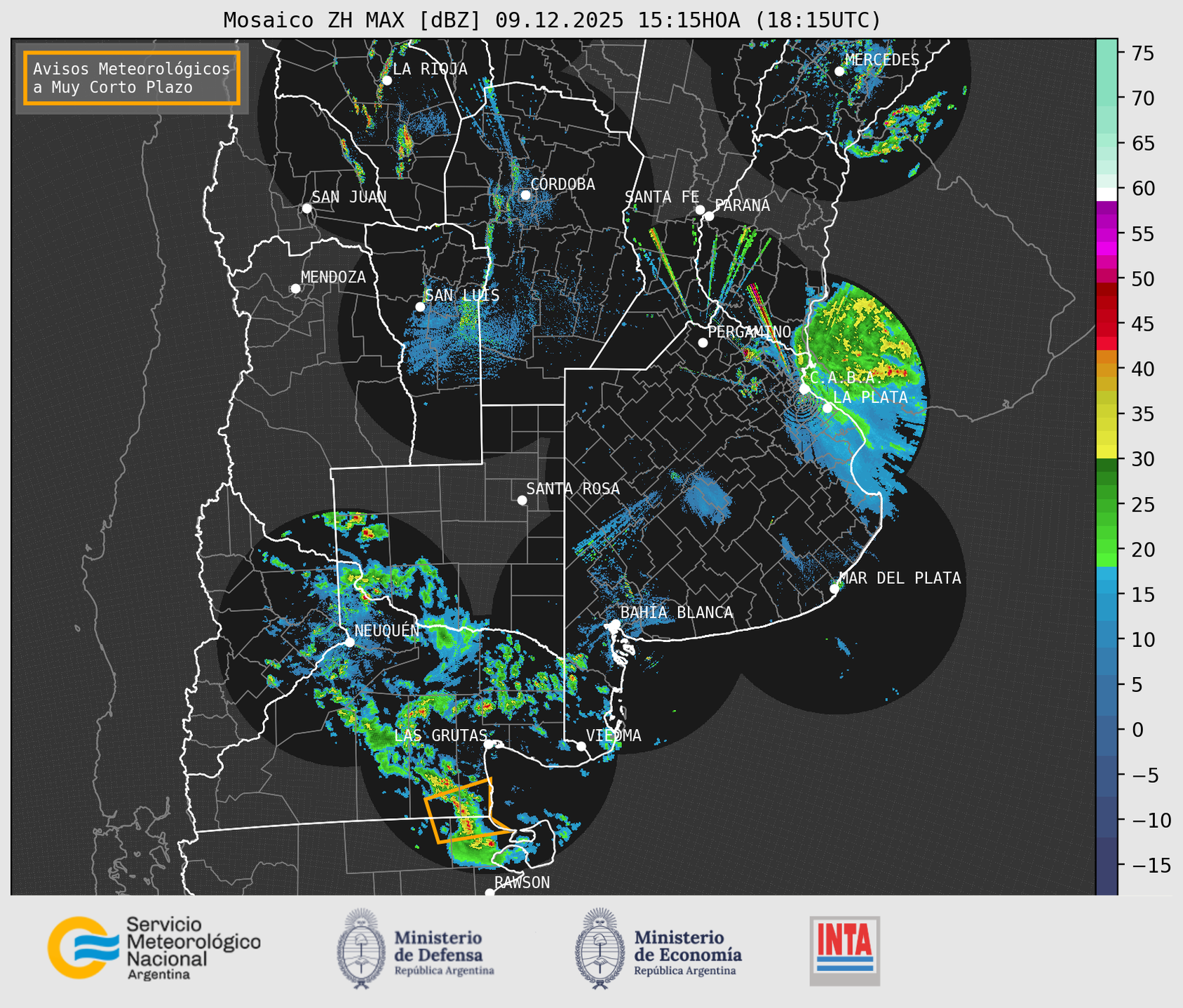This screenshot has height=1008, width=1183.
Task: Click the INTA logo
Action: (844, 951)
